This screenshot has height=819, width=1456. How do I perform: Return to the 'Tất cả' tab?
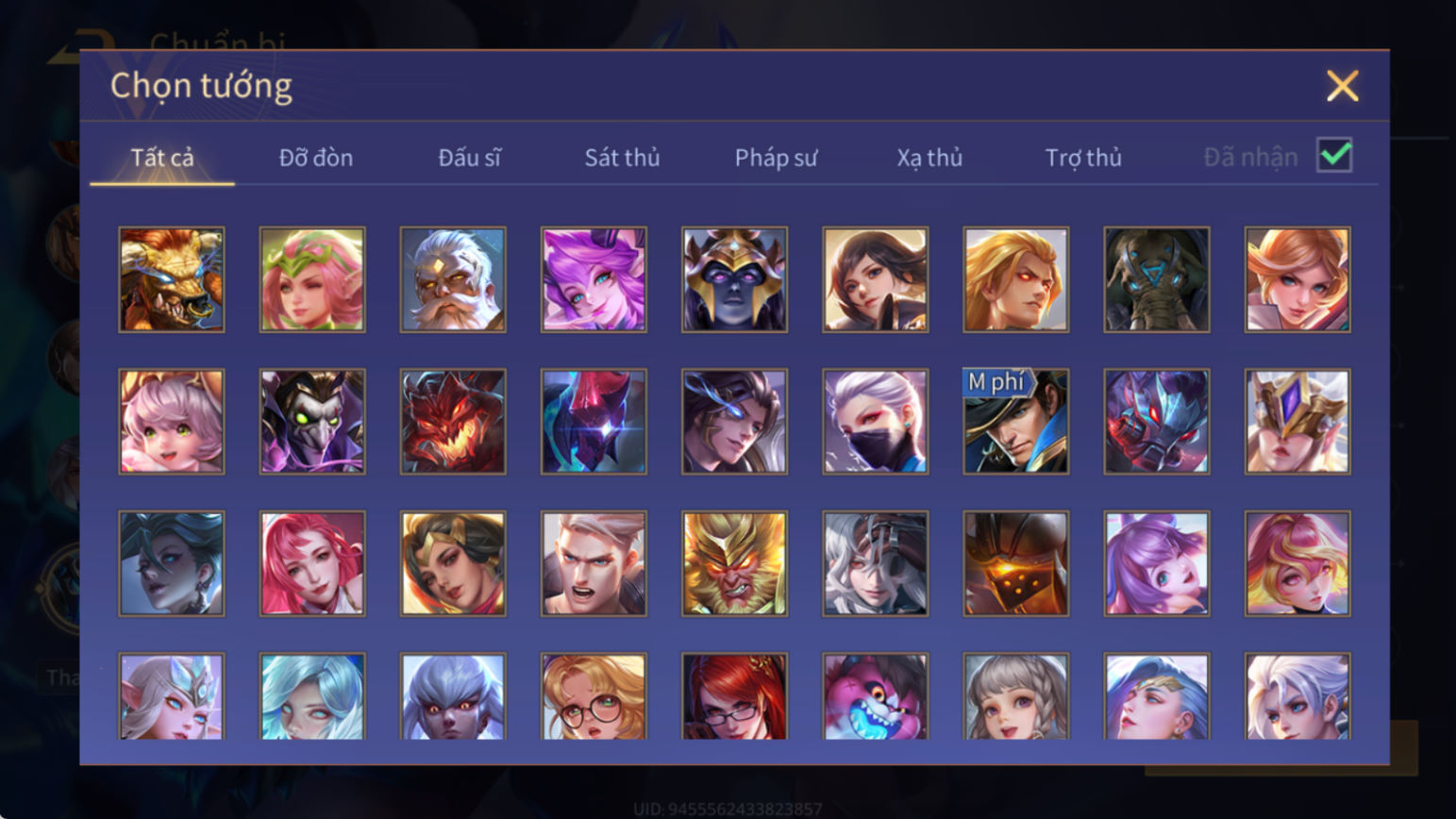point(162,158)
